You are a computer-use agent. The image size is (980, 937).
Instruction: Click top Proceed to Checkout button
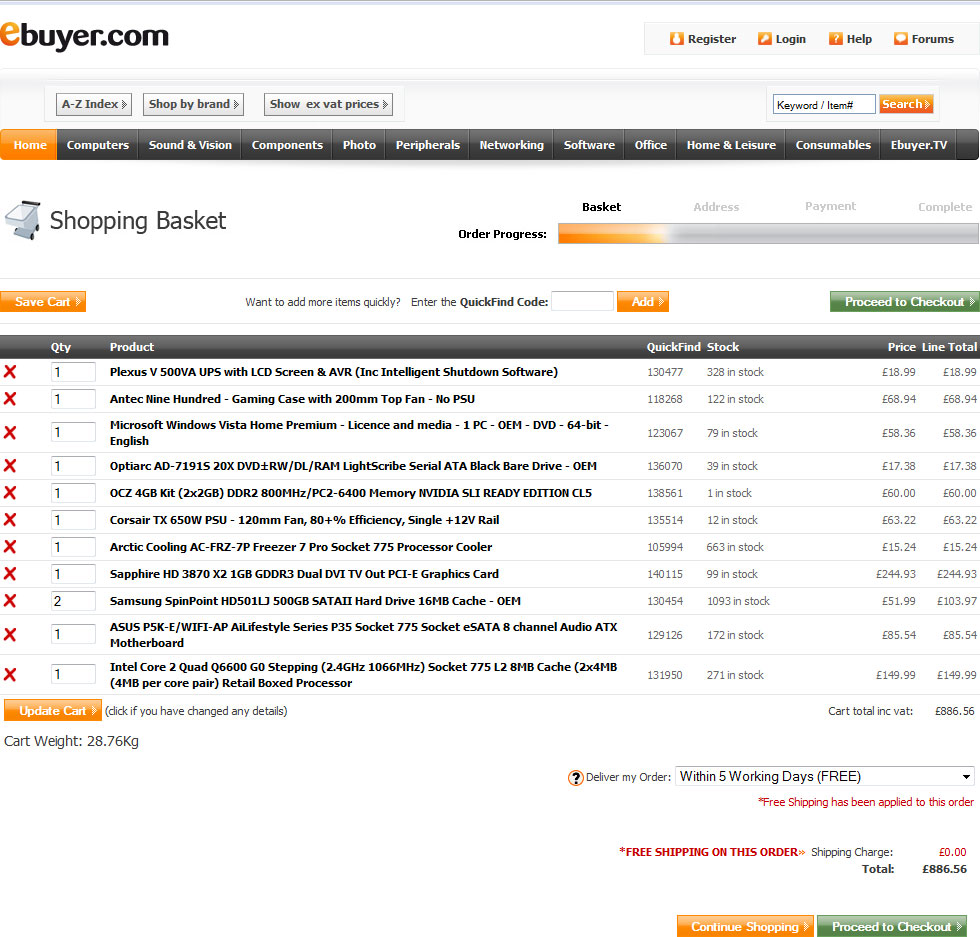point(904,302)
